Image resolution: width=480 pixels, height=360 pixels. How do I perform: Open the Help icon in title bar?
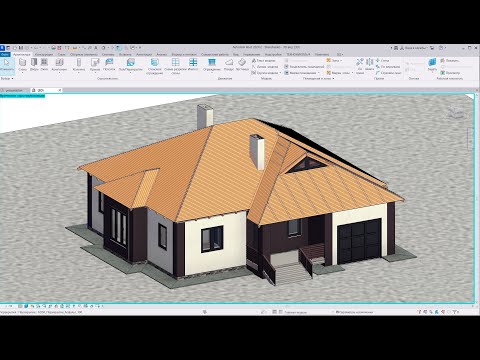tap(441, 48)
